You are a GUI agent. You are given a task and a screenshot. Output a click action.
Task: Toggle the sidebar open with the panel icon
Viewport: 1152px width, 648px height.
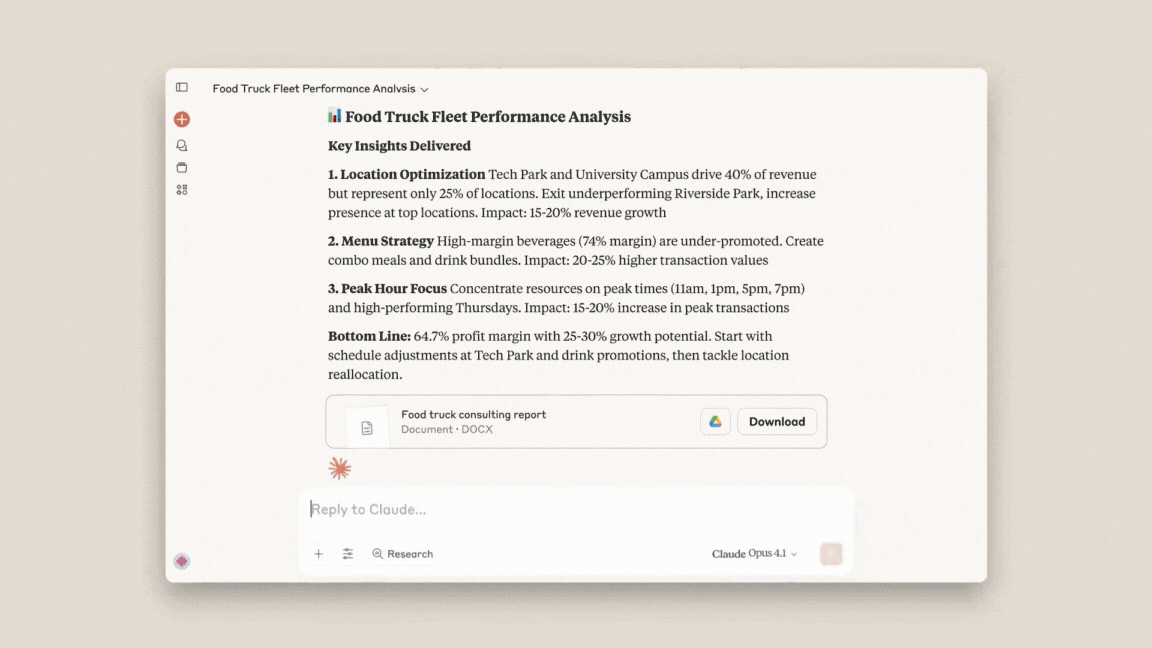tap(181, 87)
